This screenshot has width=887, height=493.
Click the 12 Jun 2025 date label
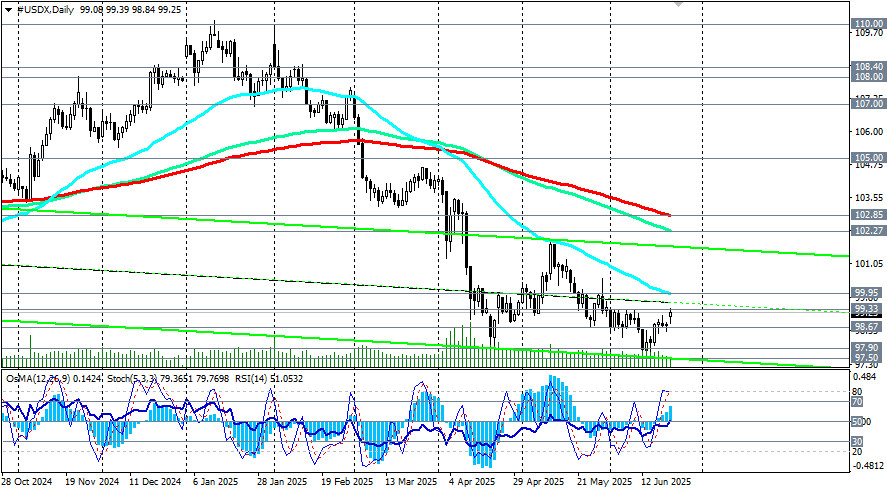click(666, 482)
